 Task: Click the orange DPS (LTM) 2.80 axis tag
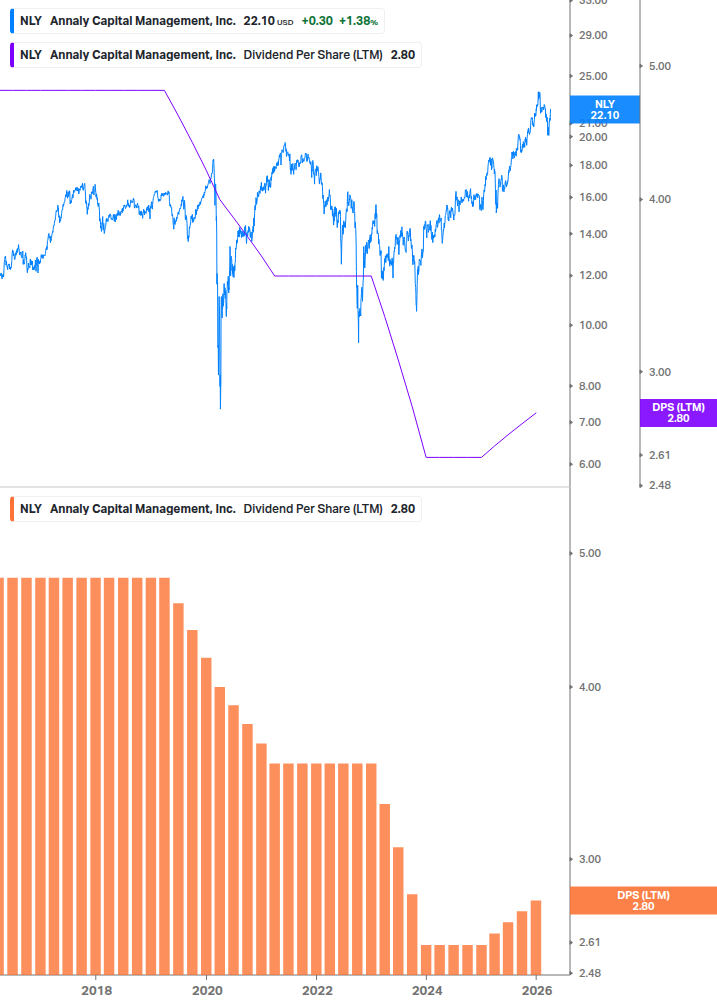pos(643,901)
